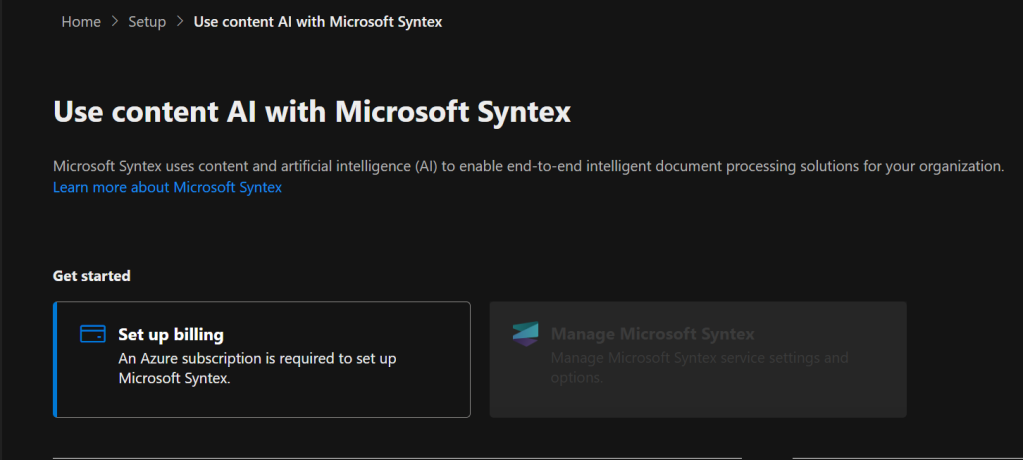
Task: Navigate to the Setup breadcrumb
Action: (147, 22)
